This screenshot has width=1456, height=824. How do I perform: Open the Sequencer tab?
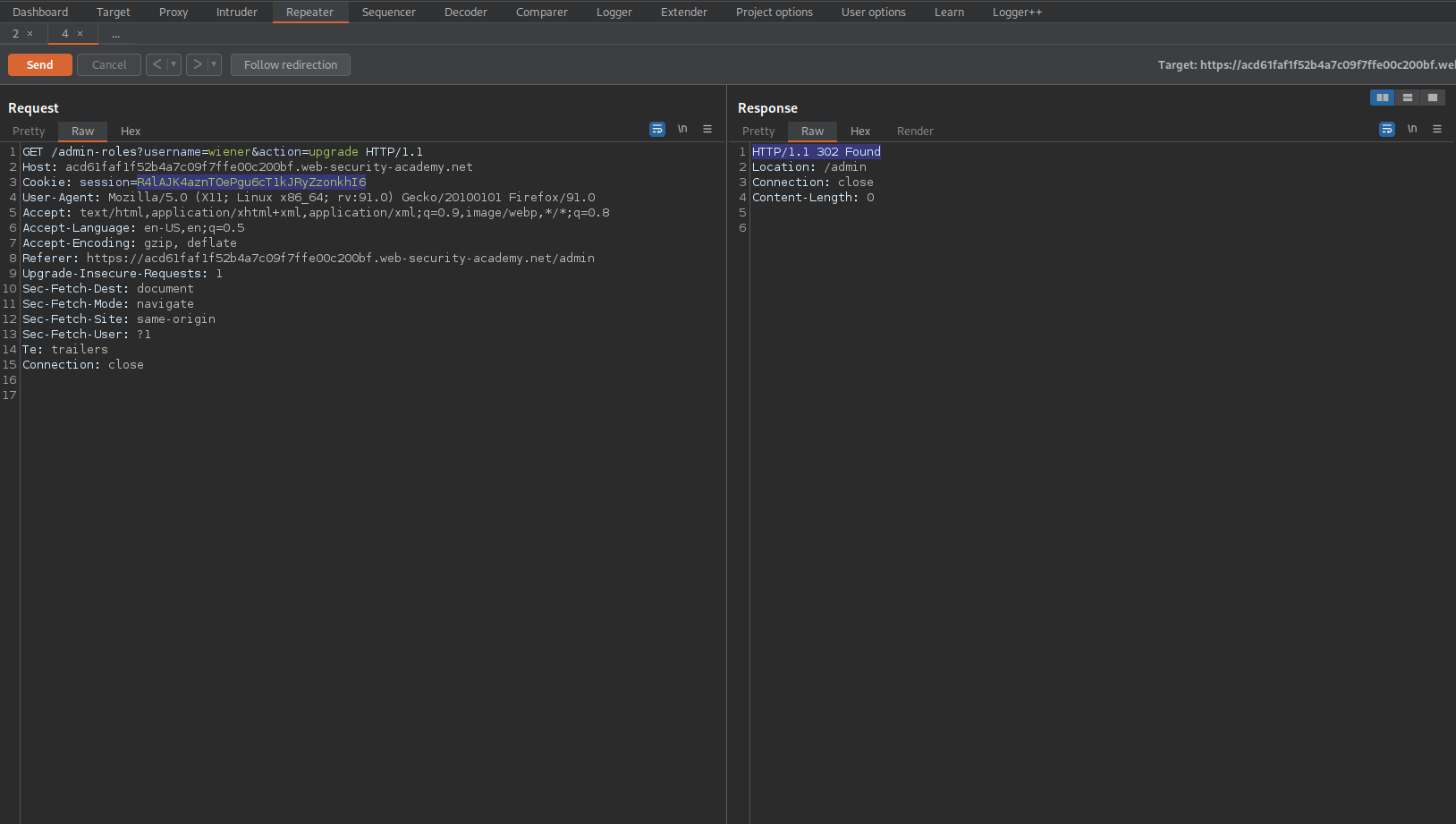(x=389, y=12)
